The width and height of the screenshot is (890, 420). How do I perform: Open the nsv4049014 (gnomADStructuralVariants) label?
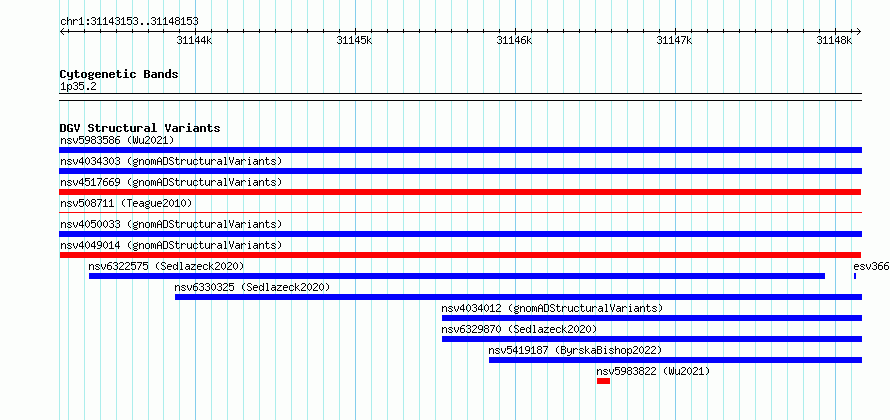click(171, 245)
